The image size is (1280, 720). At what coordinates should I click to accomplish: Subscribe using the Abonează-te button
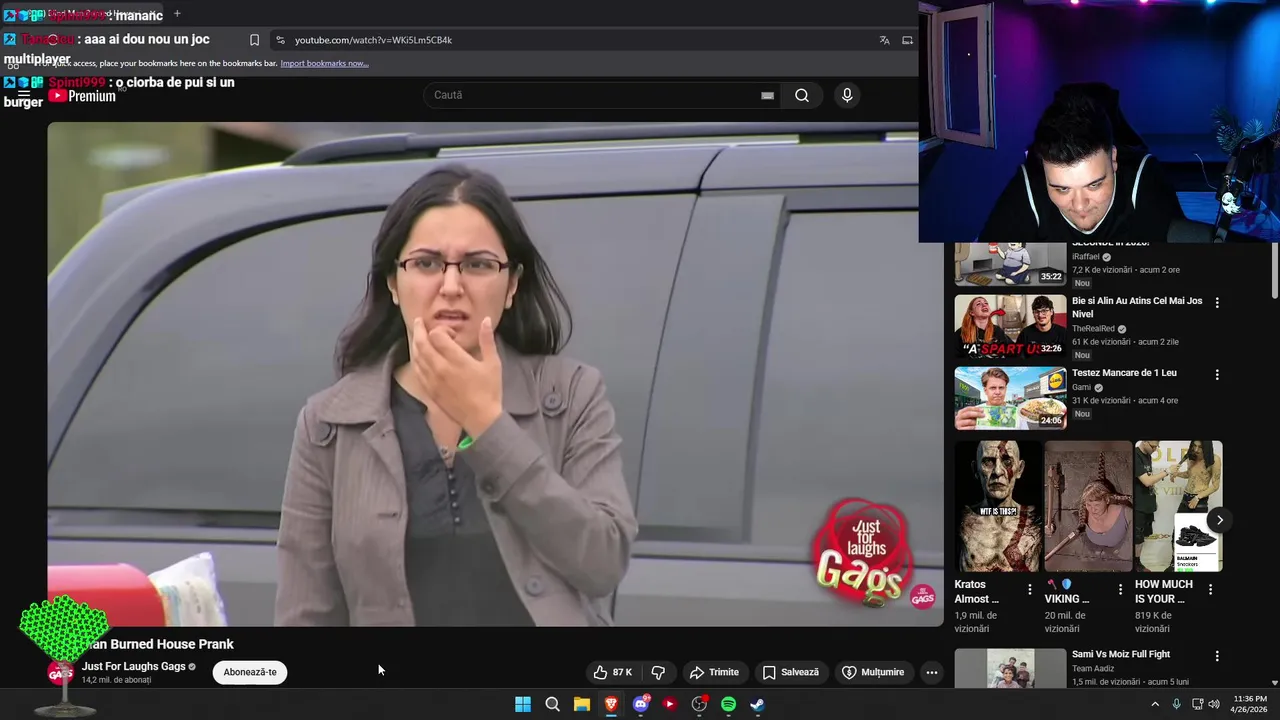pos(250,672)
